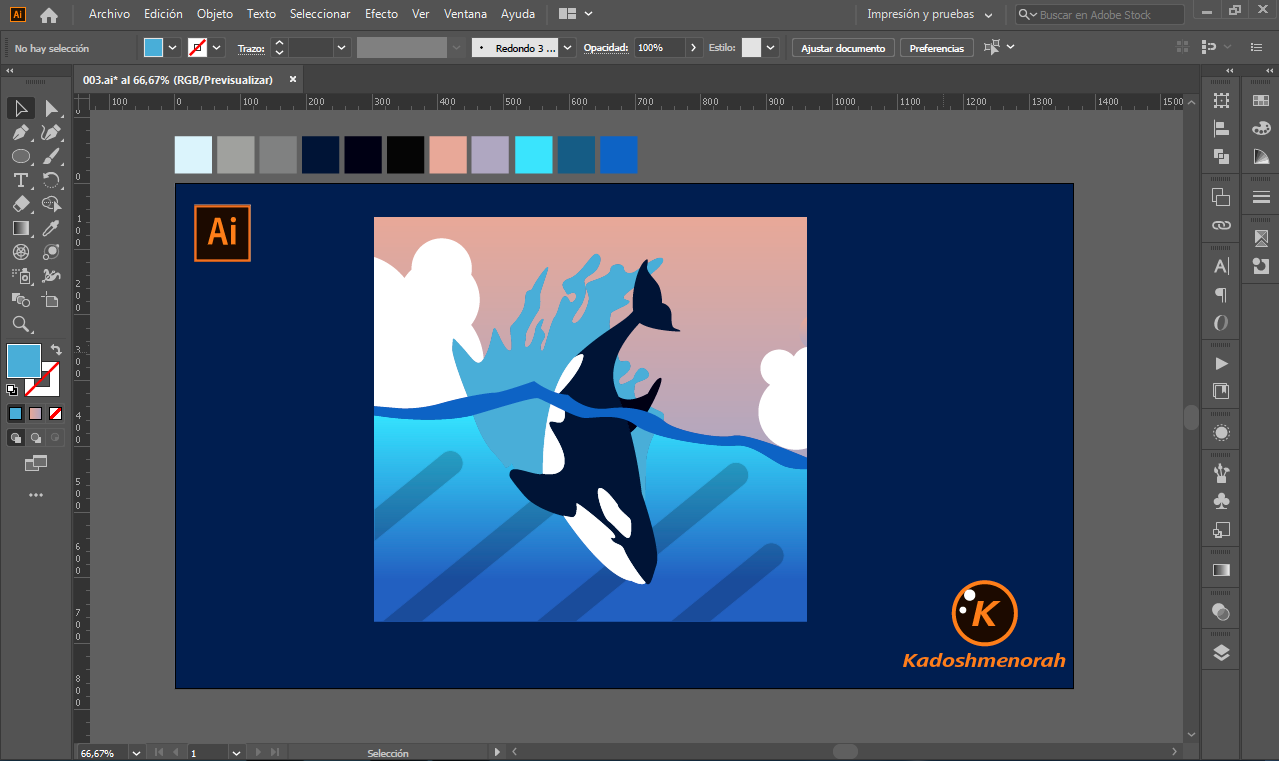
Task: Open fill color dropdown in control bar
Action: pos(173,47)
